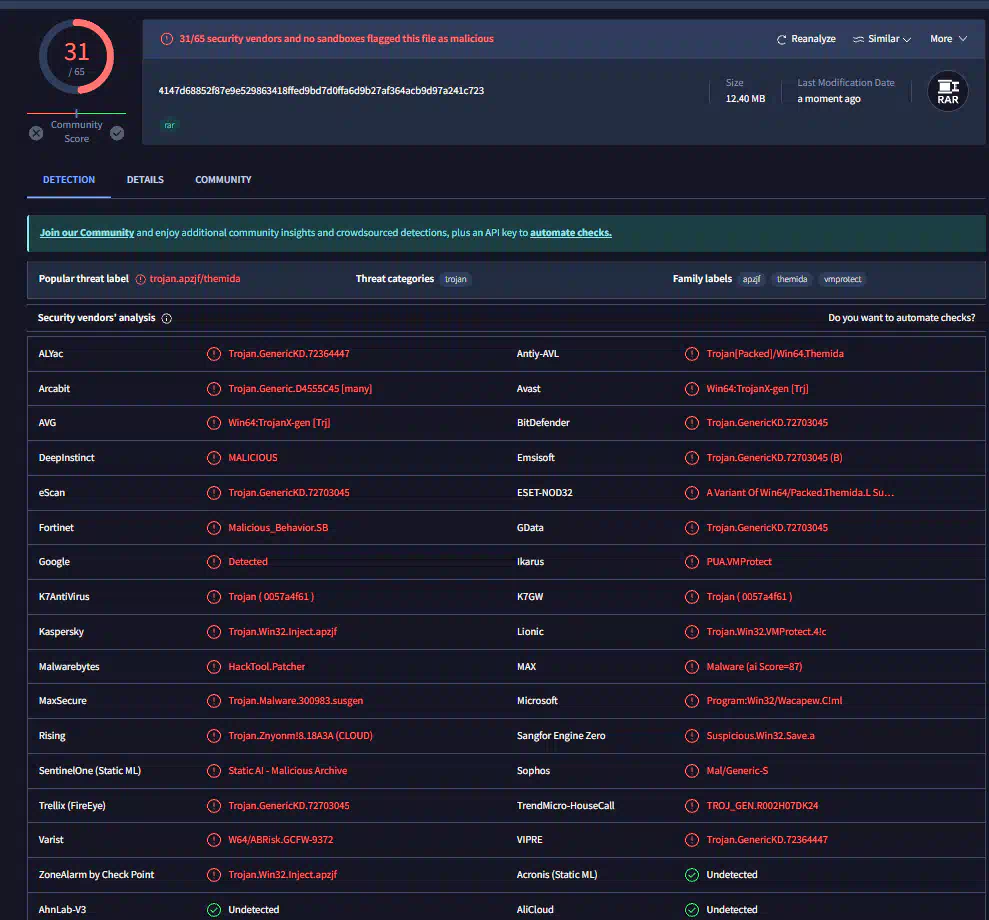Click info icon beside Security vendors' analysis
Viewport: 989px width, 920px height.
pyautogui.click(x=167, y=318)
